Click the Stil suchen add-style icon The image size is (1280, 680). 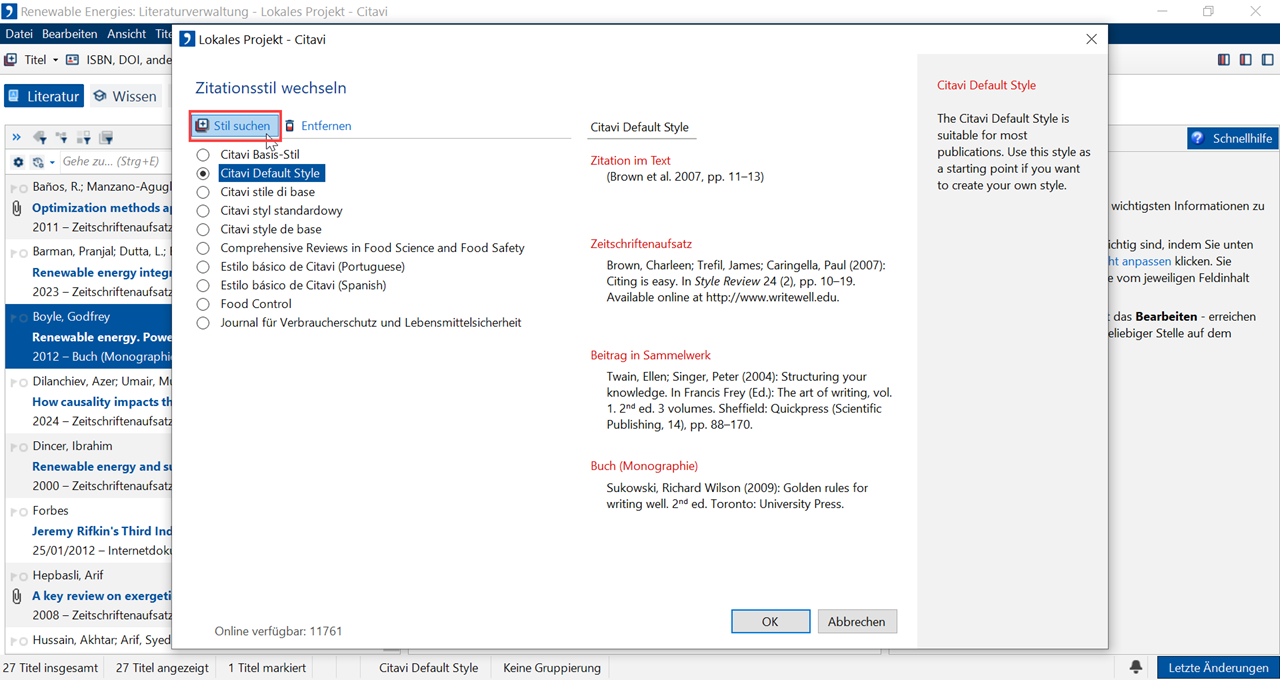point(202,126)
